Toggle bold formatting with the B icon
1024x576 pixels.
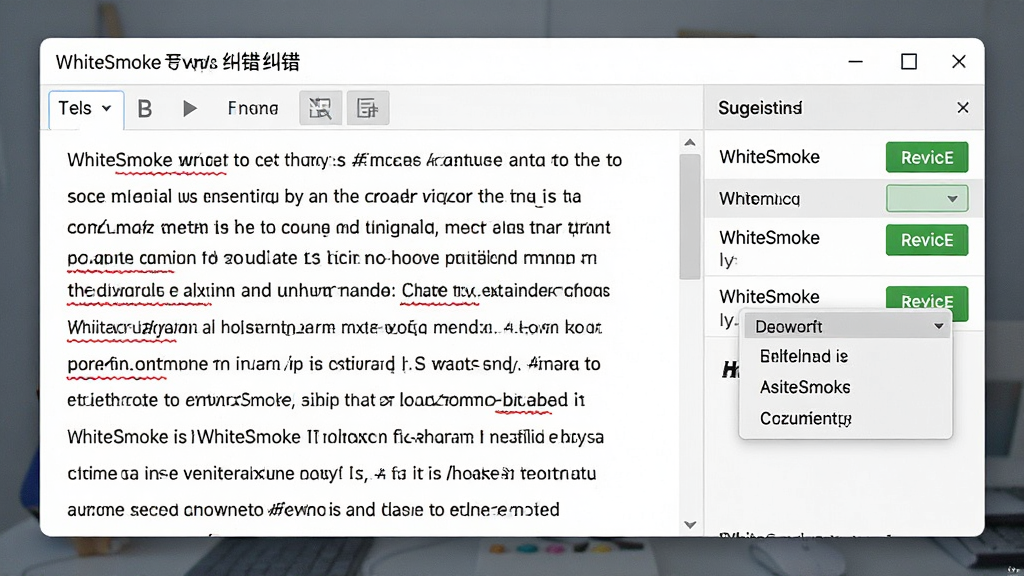(x=145, y=108)
